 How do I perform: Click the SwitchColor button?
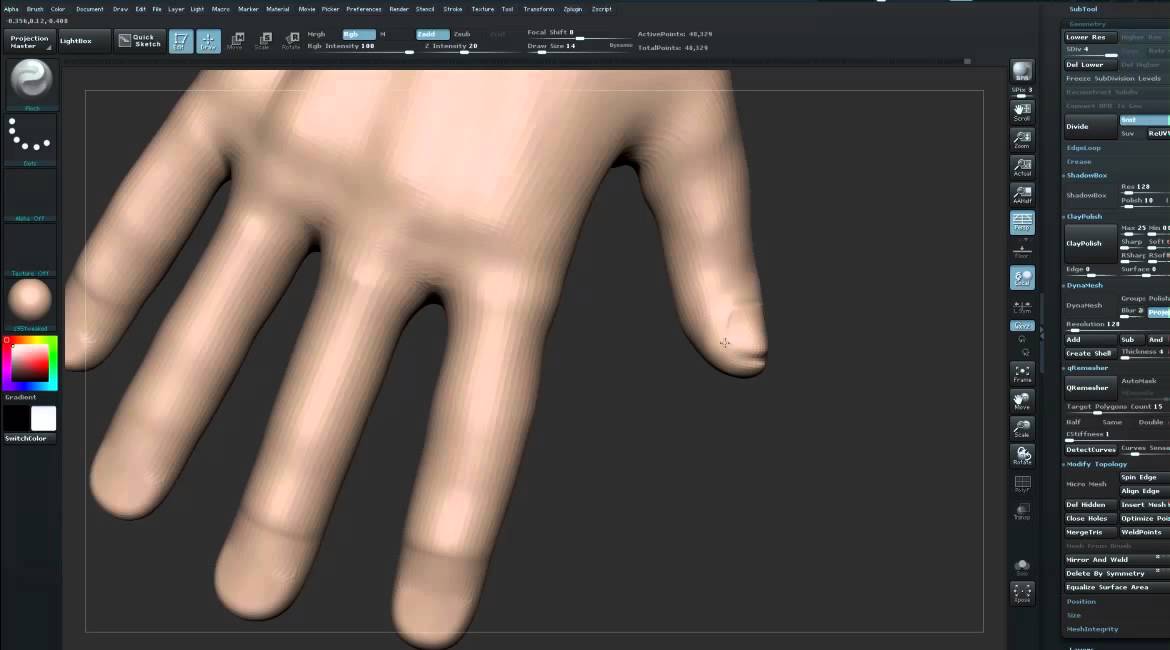(x=30, y=439)
